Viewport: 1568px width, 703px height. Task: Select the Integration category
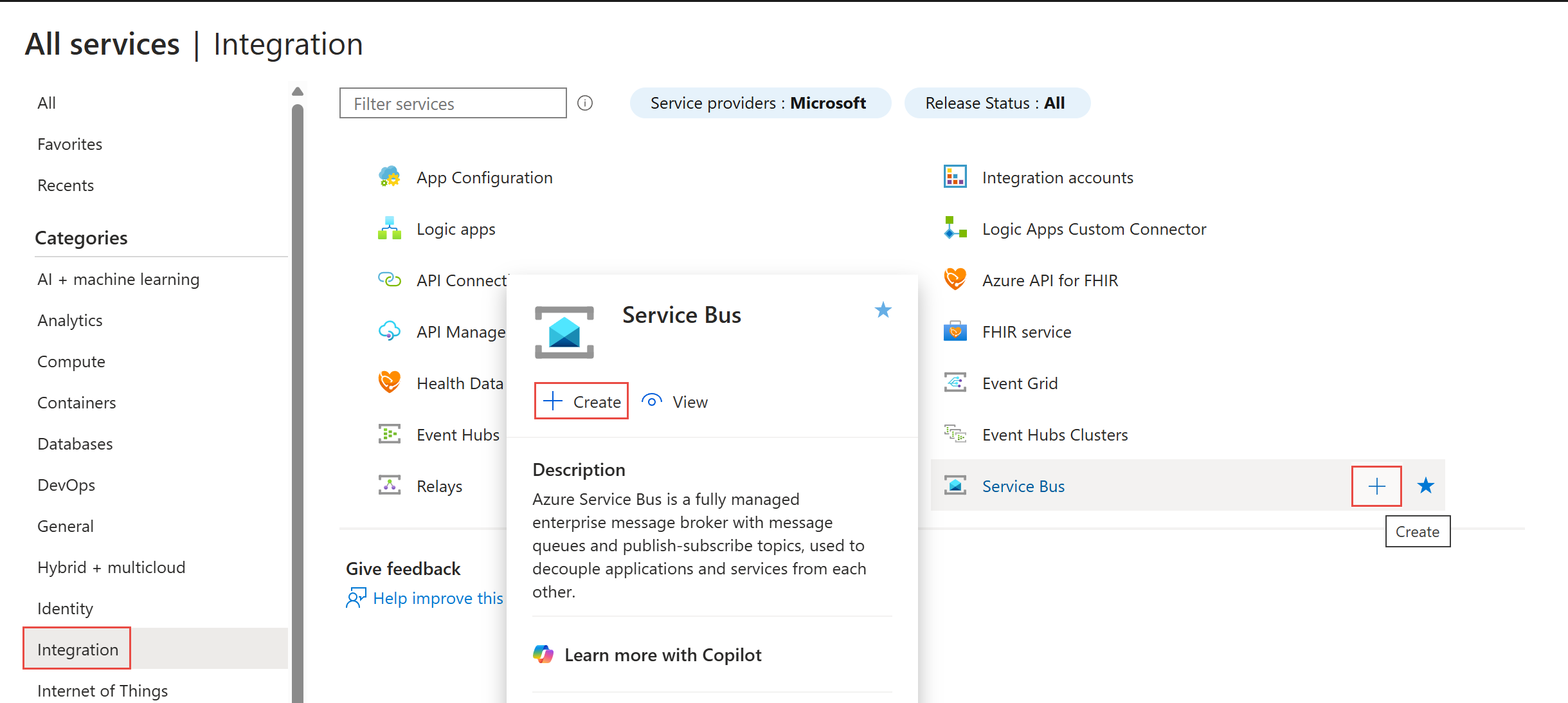coord(77,649)
